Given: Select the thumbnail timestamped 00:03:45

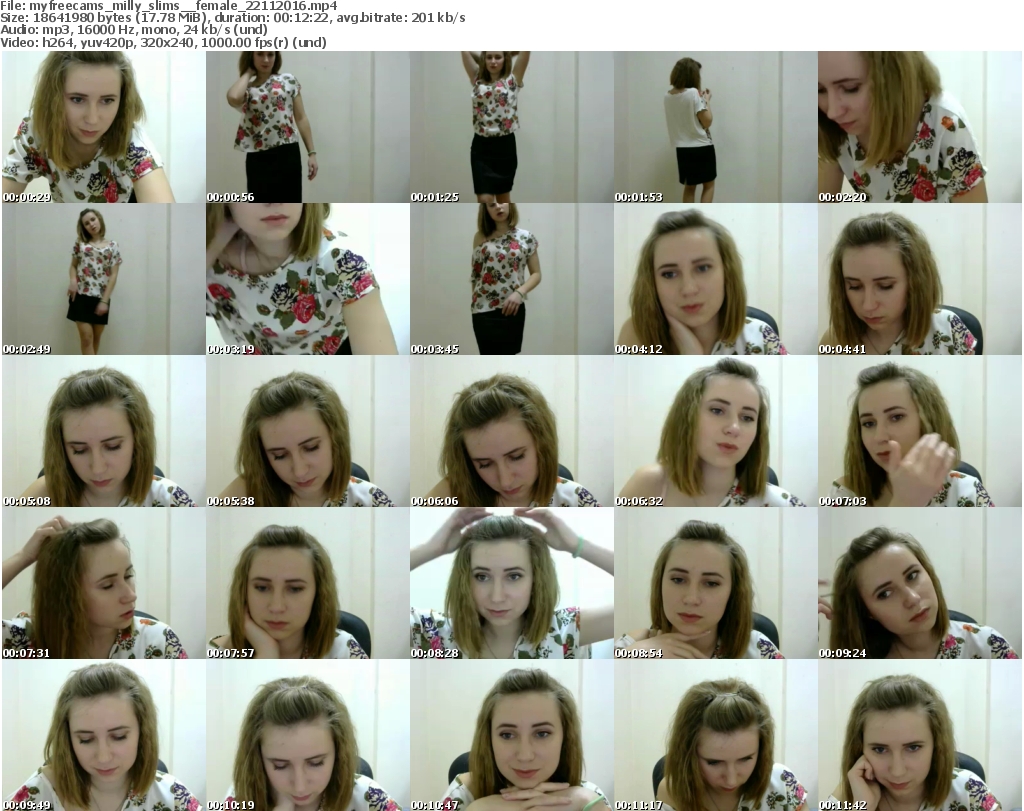Looking at the screenshot, I should coord(511,279).
